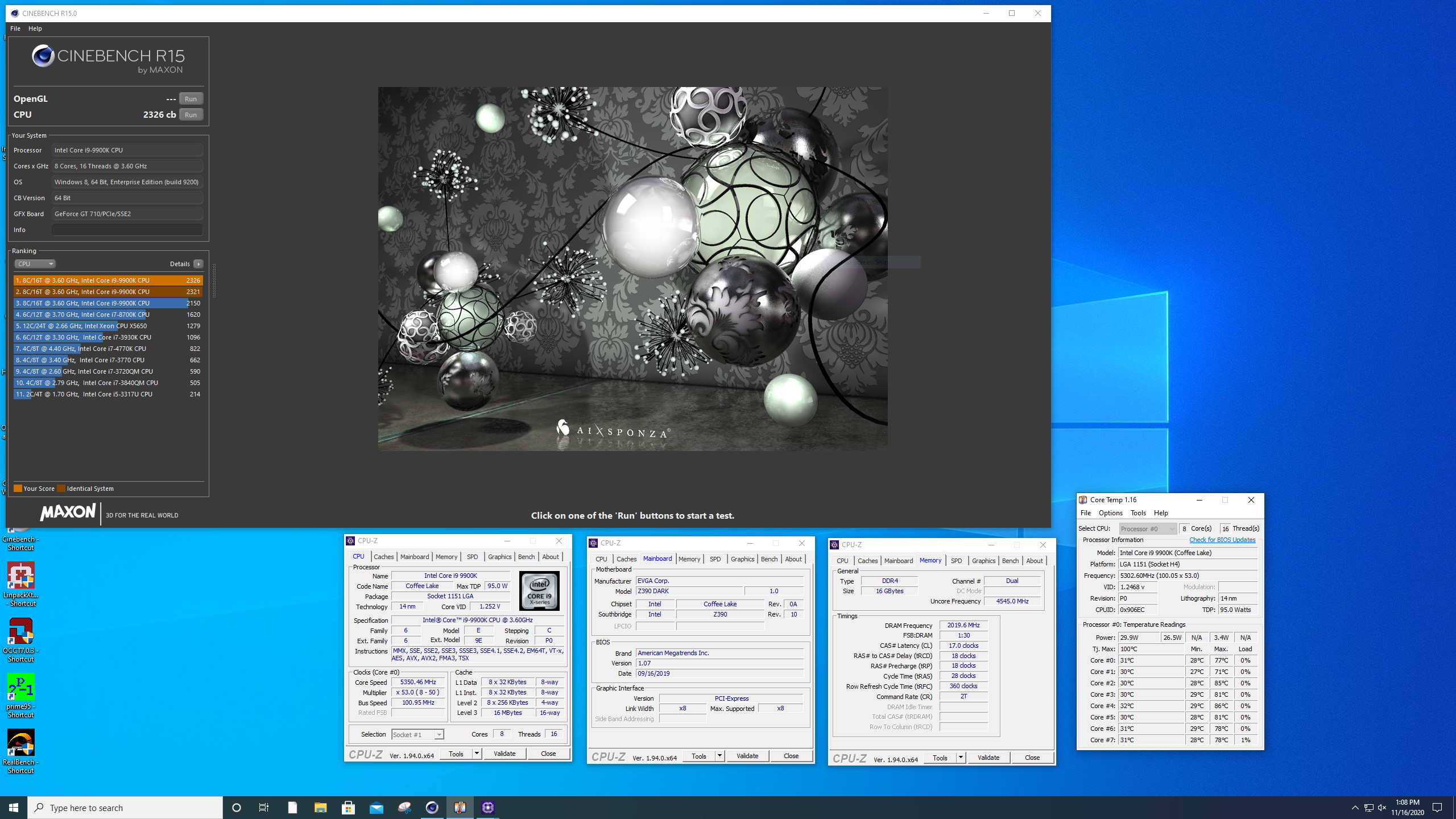Open the Cinebench Help menu
The width and height of the screenshot is (1456, 819).
[x=35, y=28]
